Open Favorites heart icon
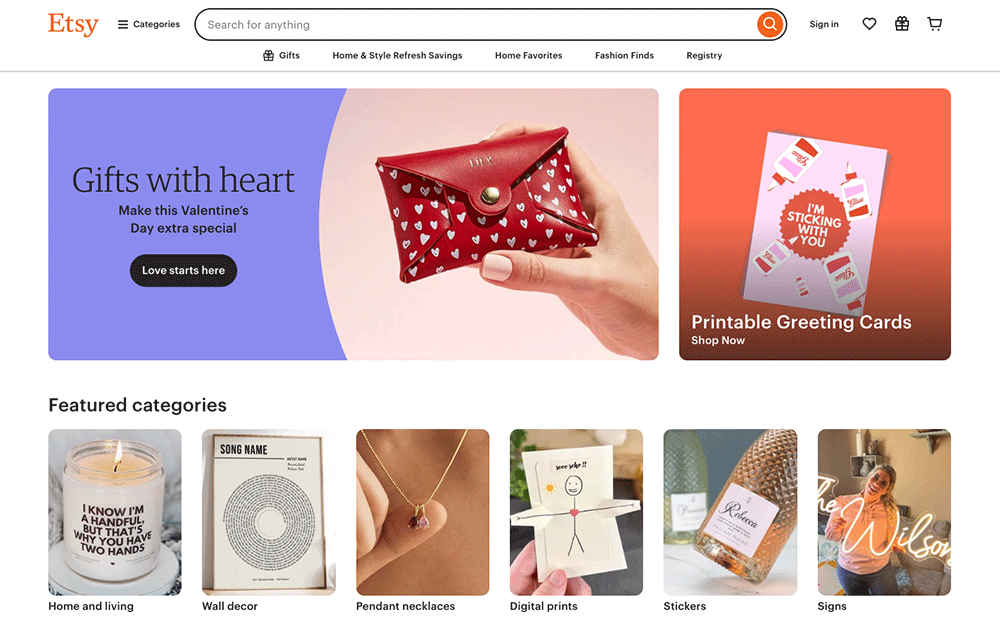Screen dimensions: 1000x631 coord(869,24)
